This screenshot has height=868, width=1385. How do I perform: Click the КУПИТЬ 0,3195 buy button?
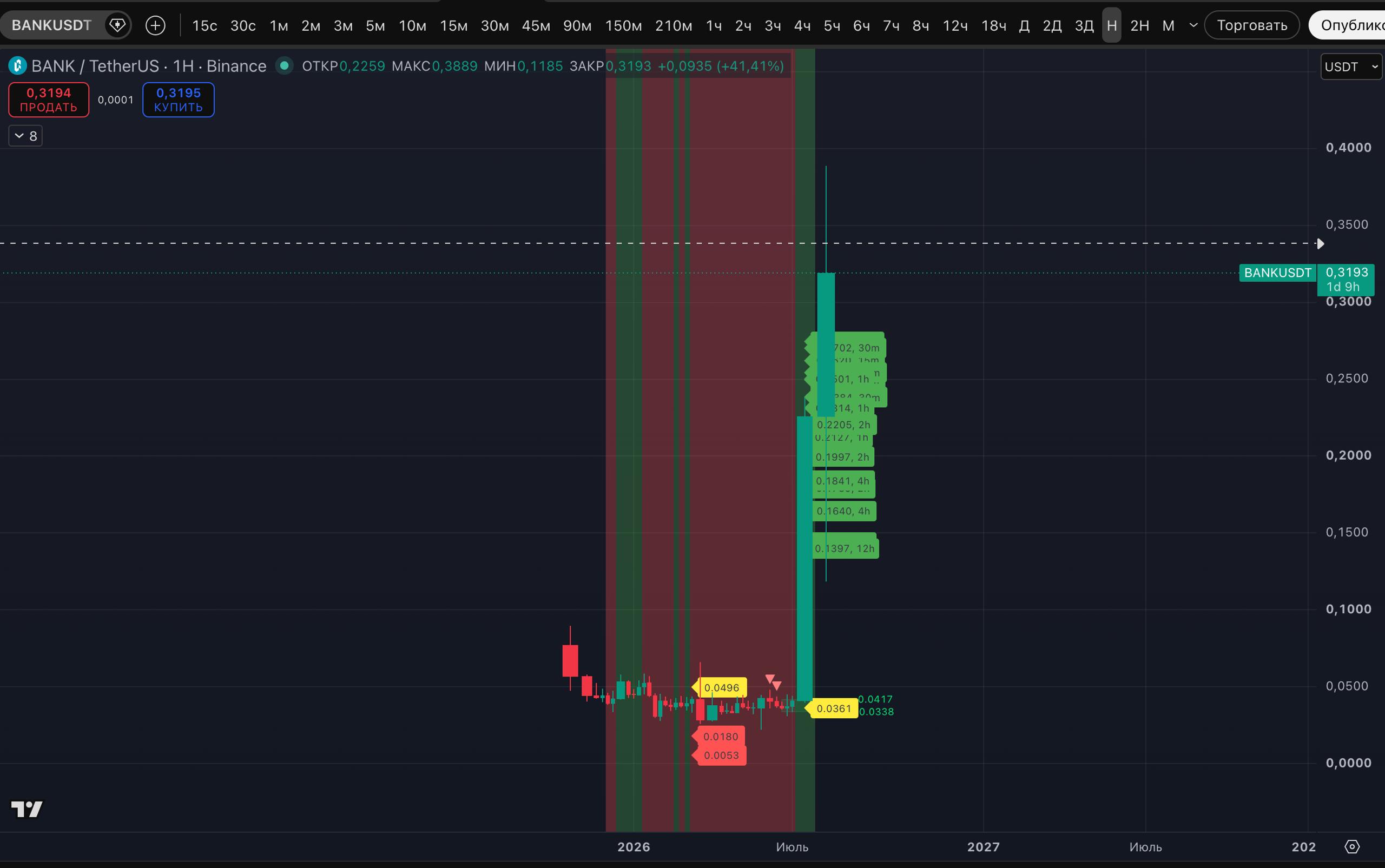click(x=179, y=100)
